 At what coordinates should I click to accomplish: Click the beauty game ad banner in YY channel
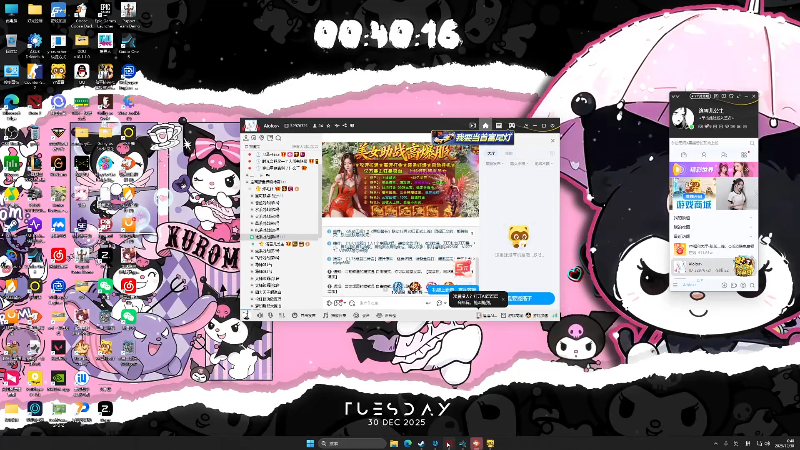[401, 180]
